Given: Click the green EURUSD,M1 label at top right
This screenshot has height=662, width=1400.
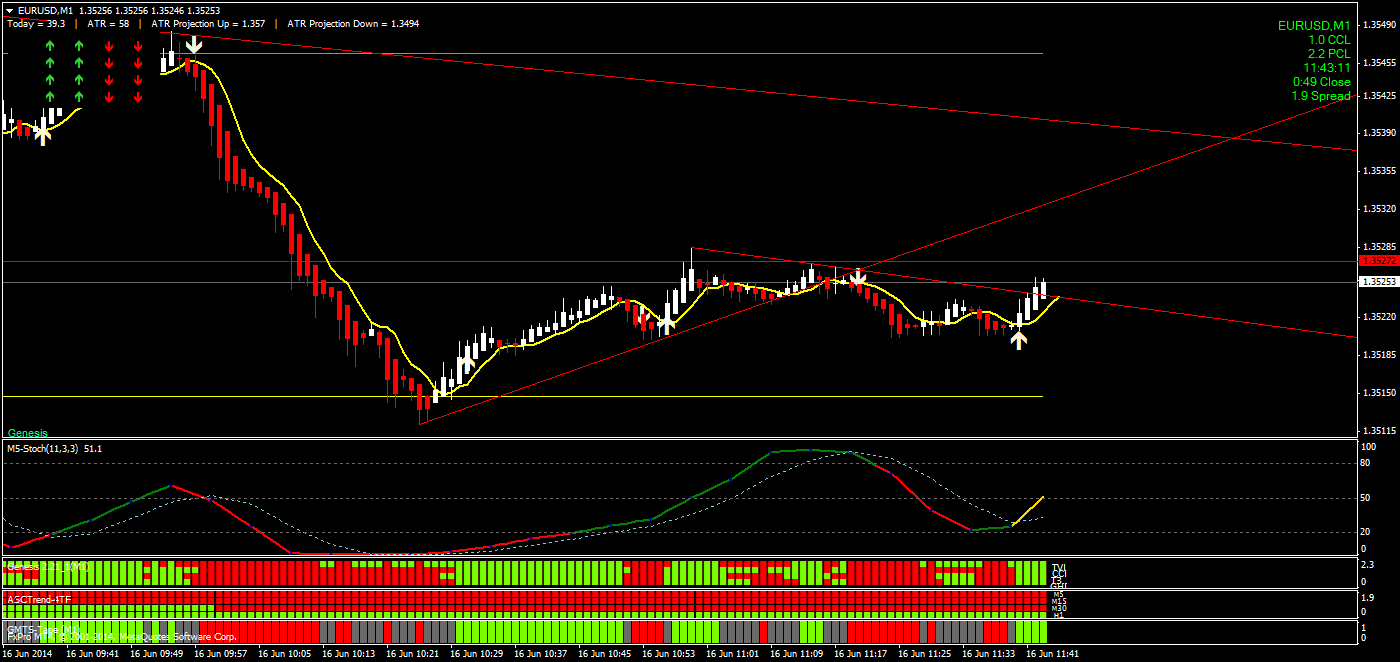Looking at the screenshot, I should [1313, 25].
